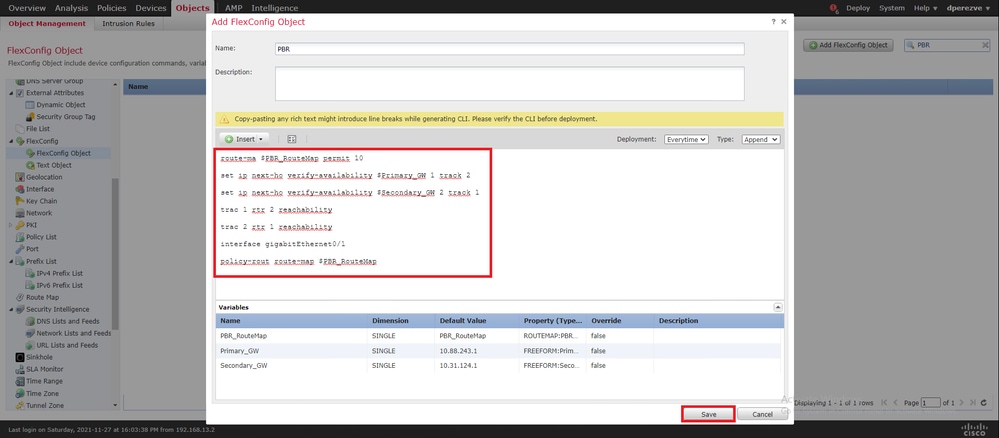Click the page number input field

pos(931,403)
